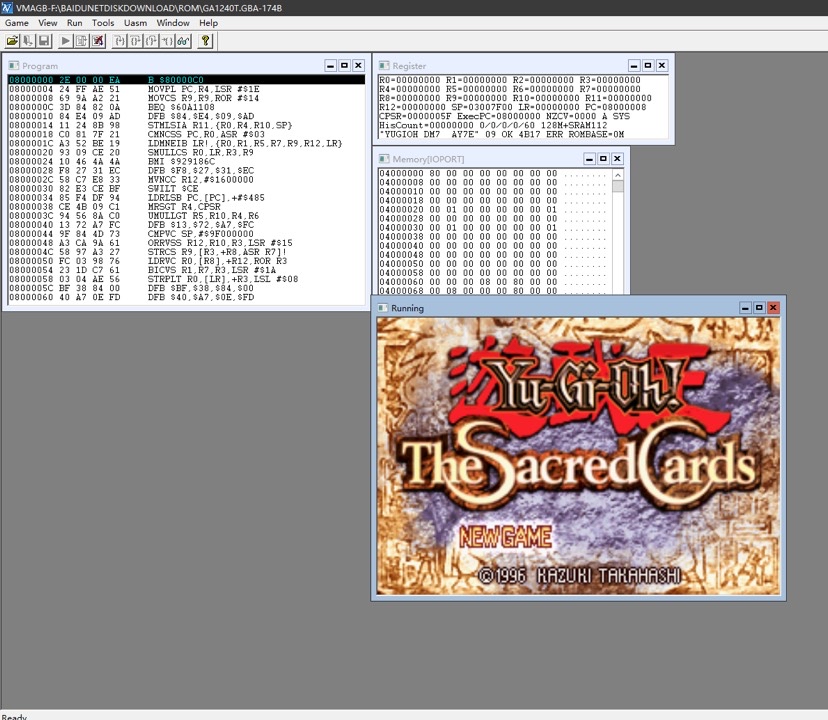This screenshot has height=720, width=828.
Task: Select line 0800002C MVNCC
Action: (186, 180)
